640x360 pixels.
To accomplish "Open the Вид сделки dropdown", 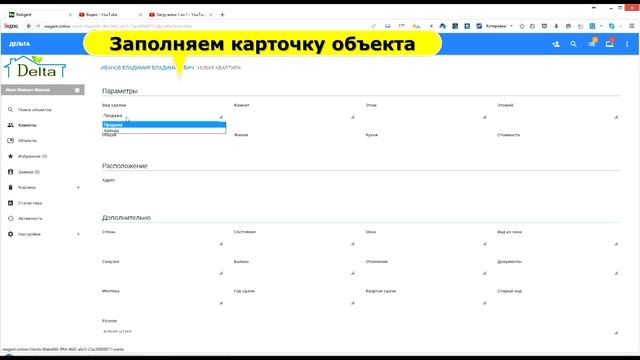I will click(x=163, y=116).
